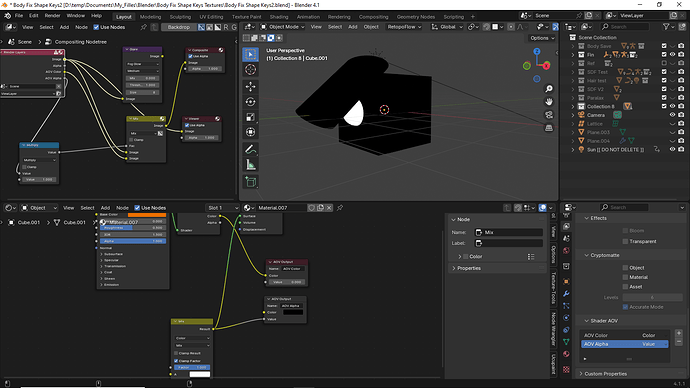Click Material.007 name field in header

point(281,208)
